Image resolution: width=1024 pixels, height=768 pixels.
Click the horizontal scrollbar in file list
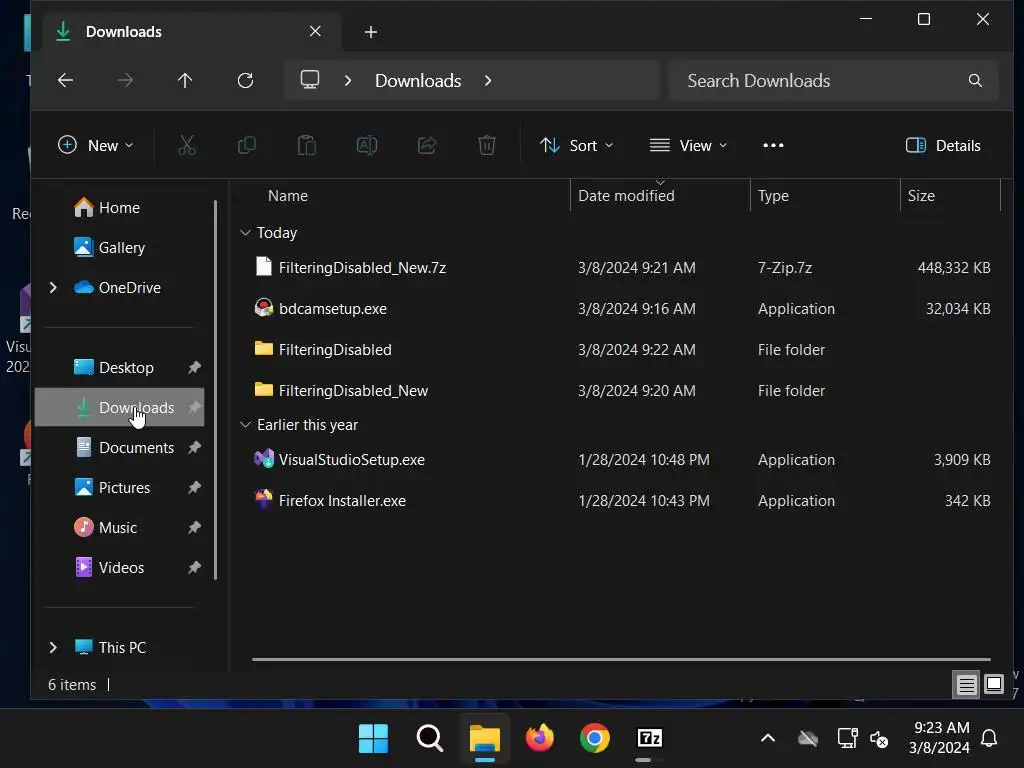coord(621,659)
